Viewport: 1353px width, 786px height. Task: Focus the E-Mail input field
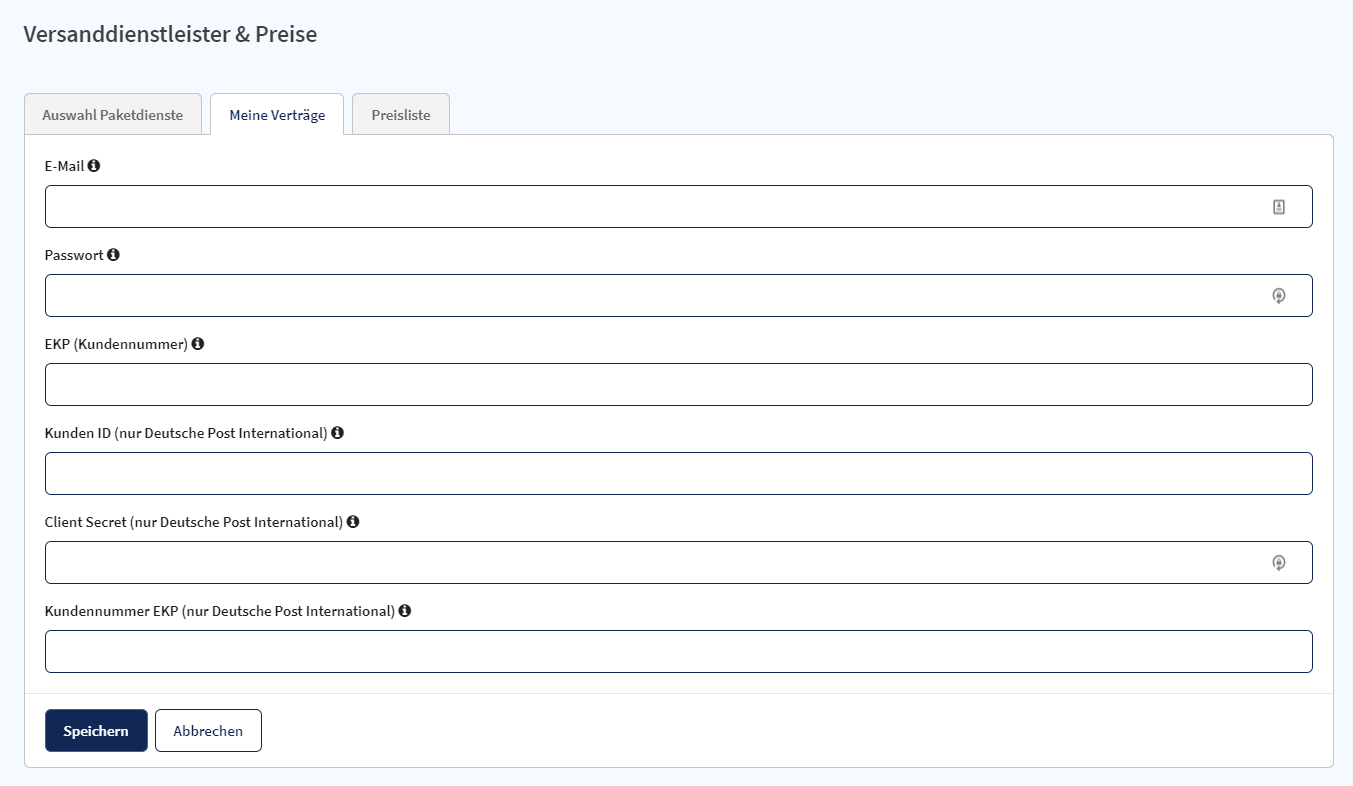(x=650, y=207)
